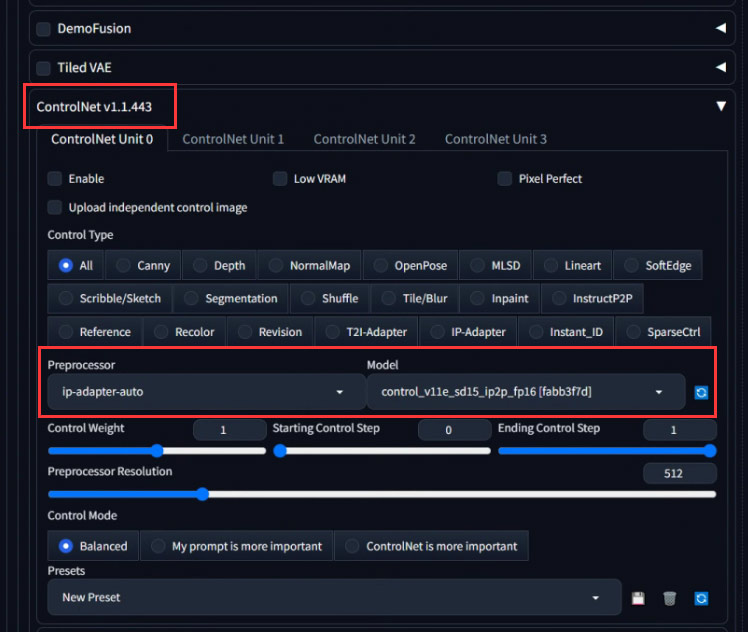Screen dimensions: 748x632
Task: Enable the DemoFusion checkbox
Action: tap(43, 29)
